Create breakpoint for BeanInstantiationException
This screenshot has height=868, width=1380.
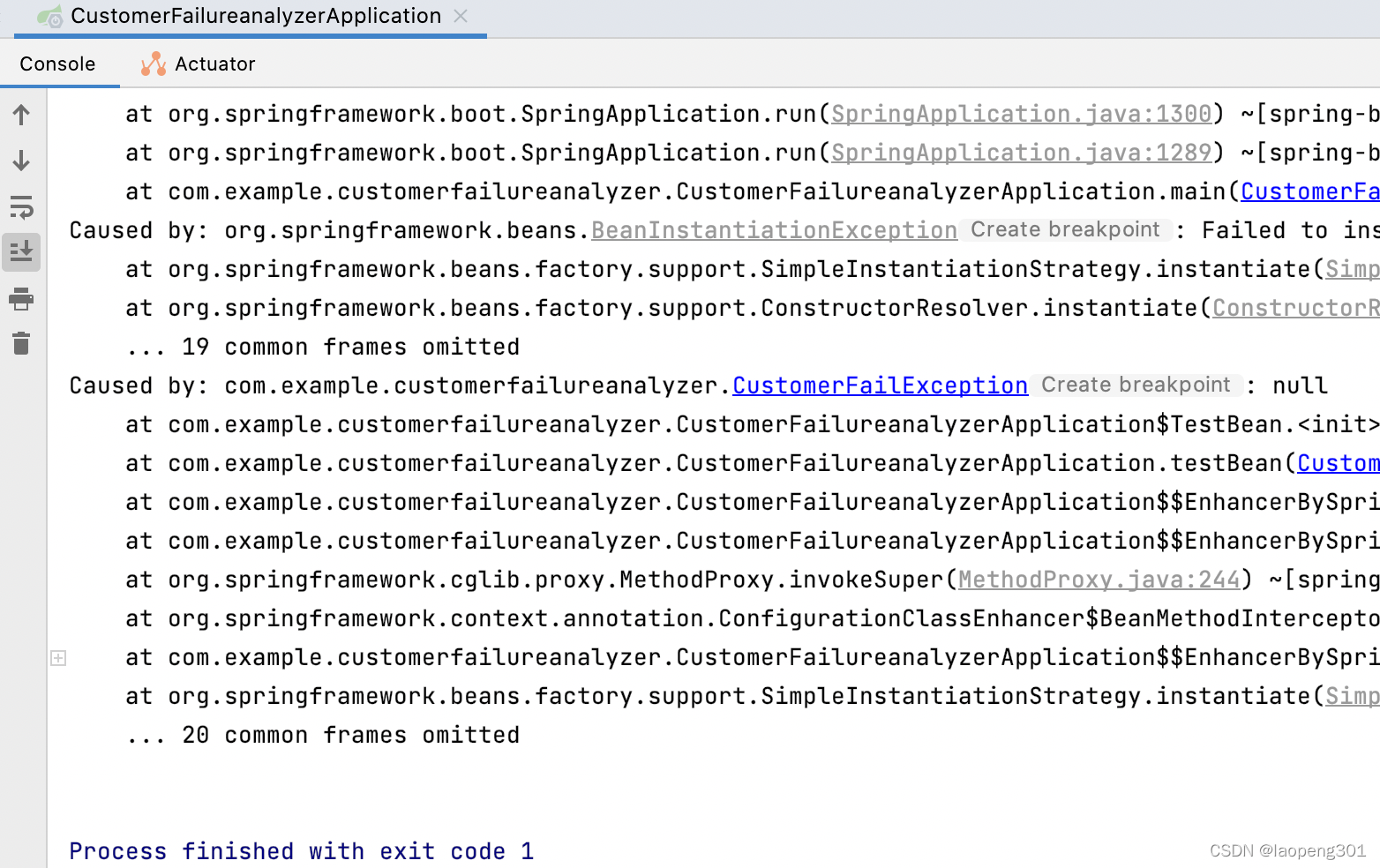tap(1065, 229)
